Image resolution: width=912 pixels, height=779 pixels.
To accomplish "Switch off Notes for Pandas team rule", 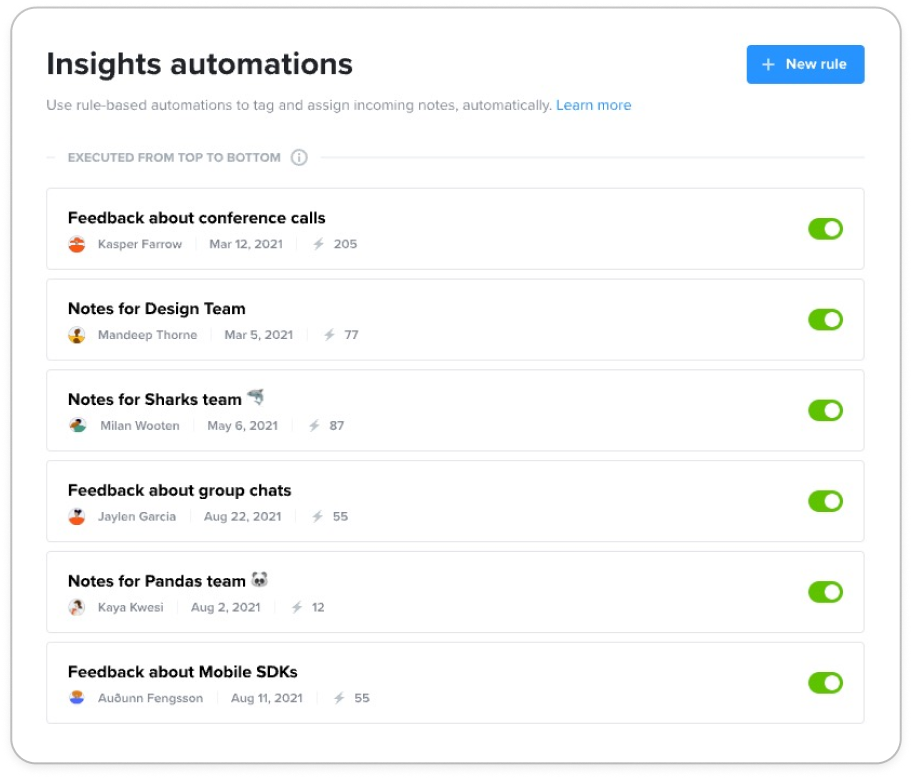I will point(825,592).
